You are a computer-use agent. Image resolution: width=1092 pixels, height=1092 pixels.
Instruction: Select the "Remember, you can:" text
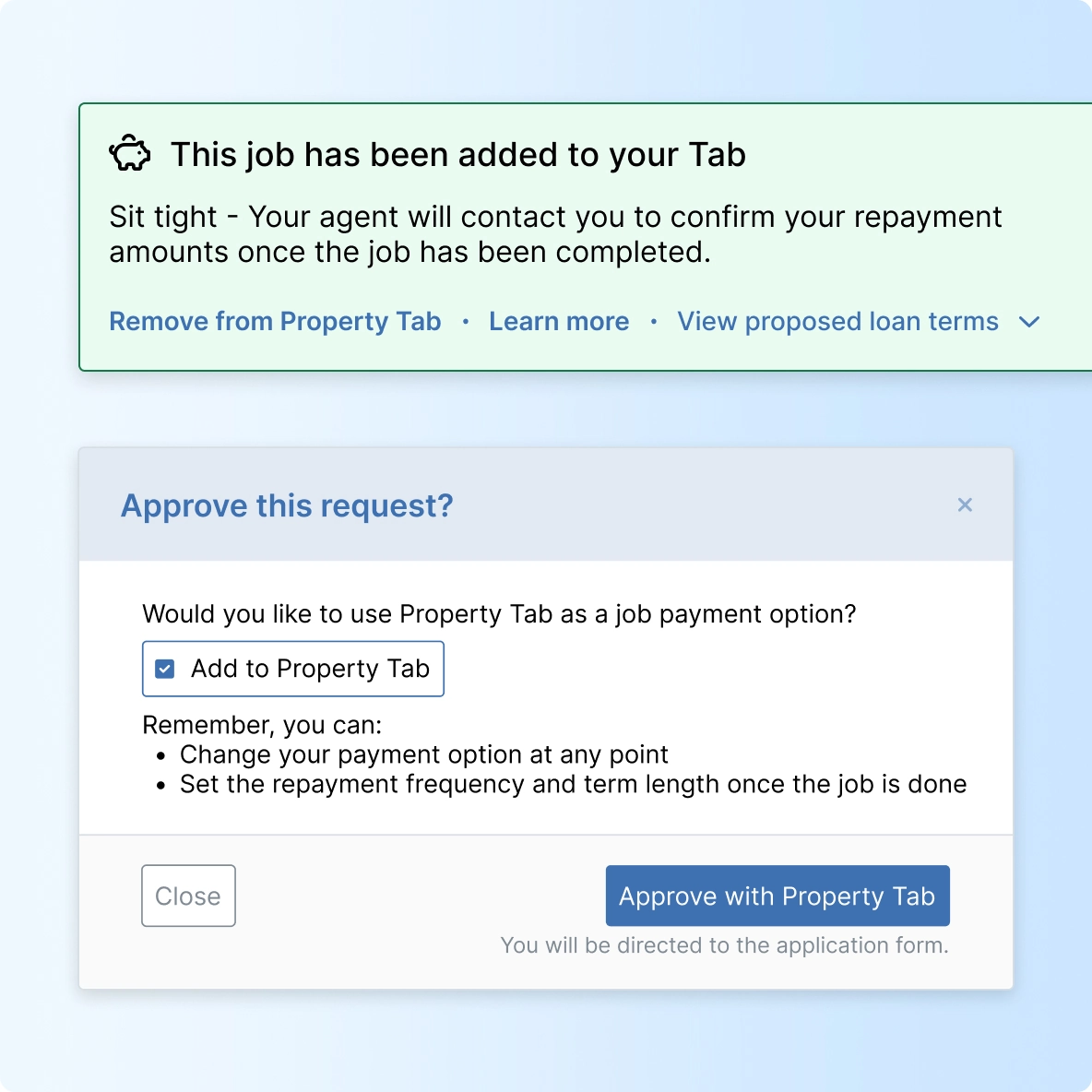(x=262, y=725)
